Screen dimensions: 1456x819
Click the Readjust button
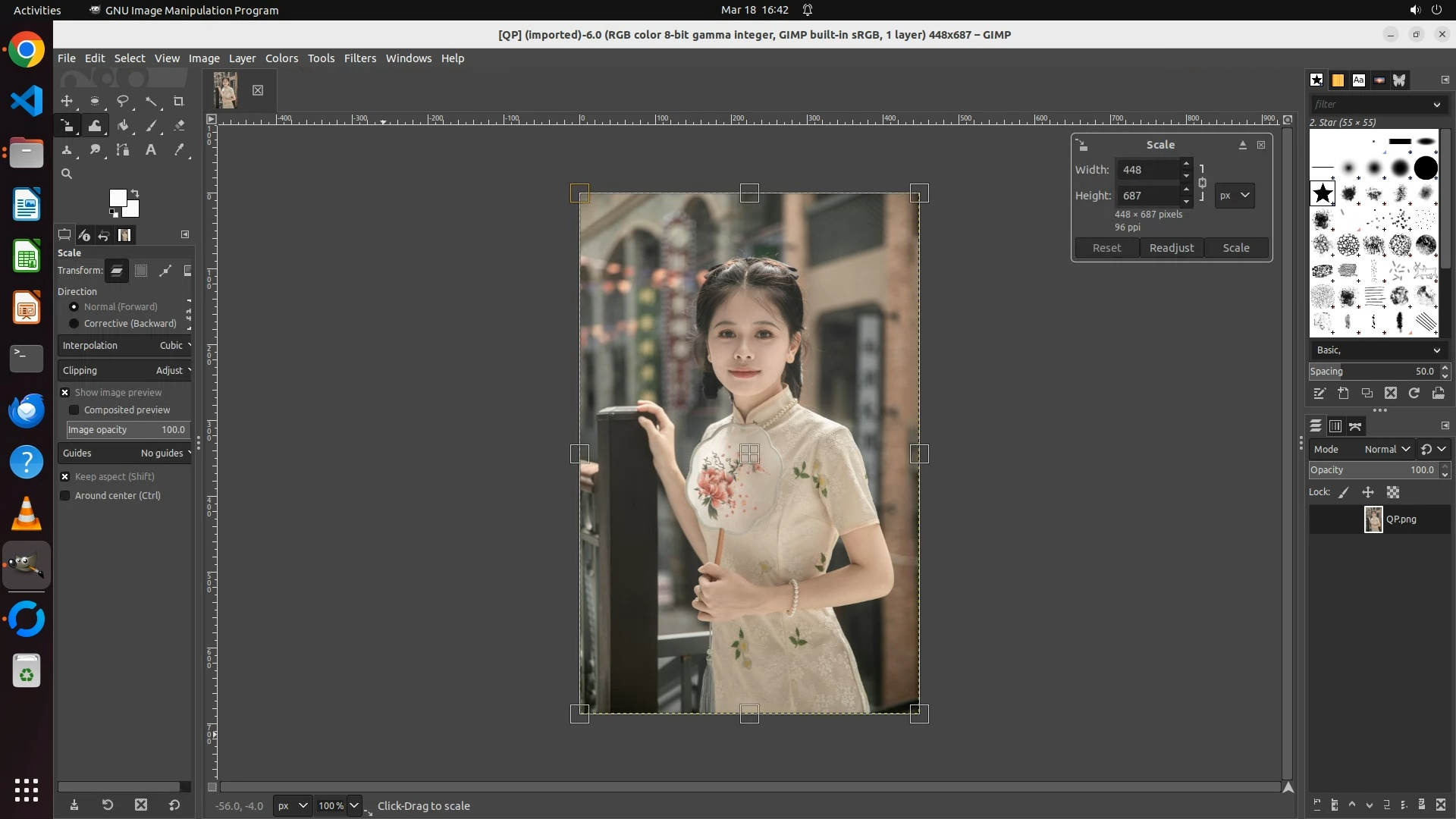pyautogui.click(x=1171, y=248)
